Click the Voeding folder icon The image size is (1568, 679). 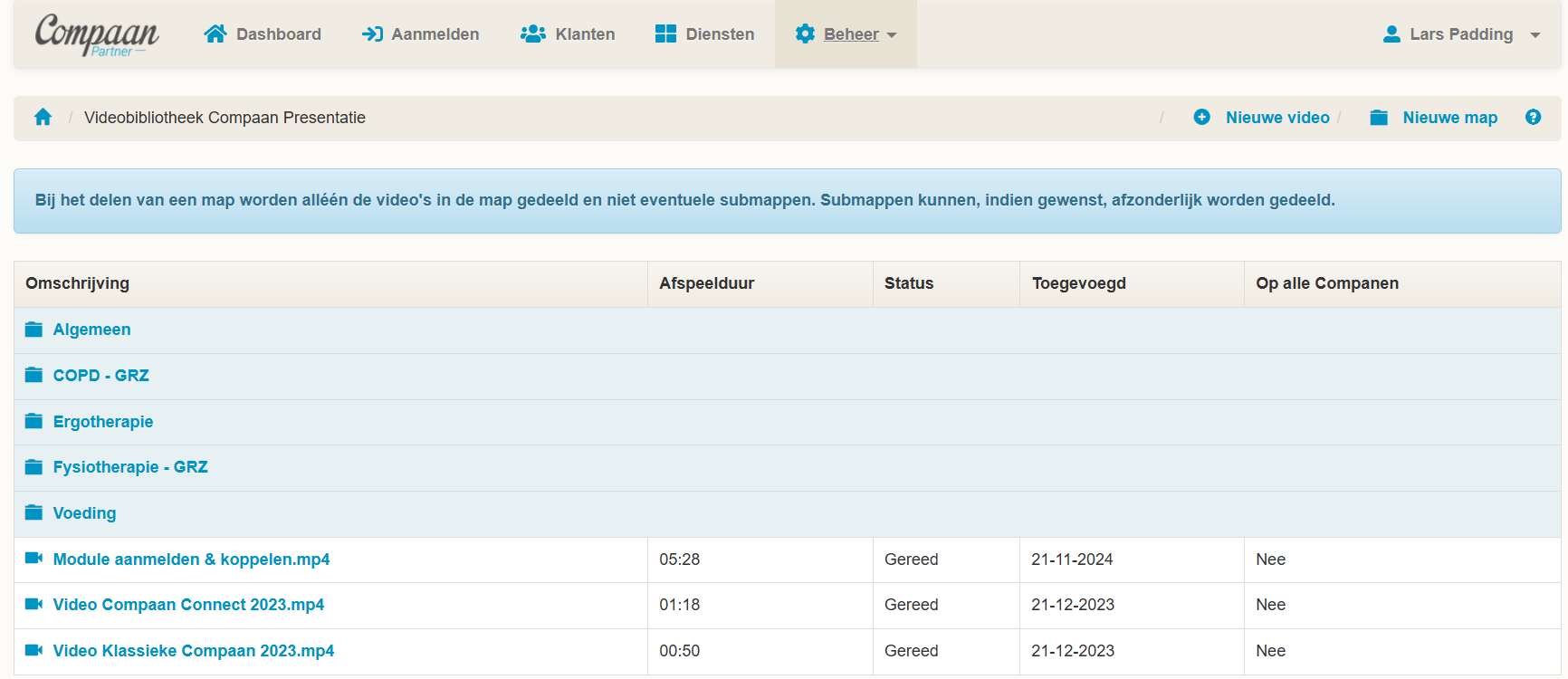tap(33, 512)
